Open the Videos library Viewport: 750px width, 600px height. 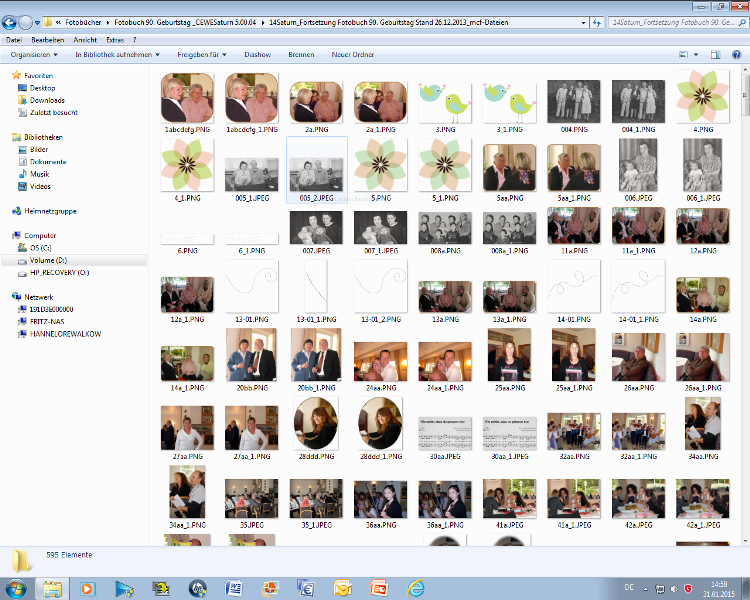(40, 187)
